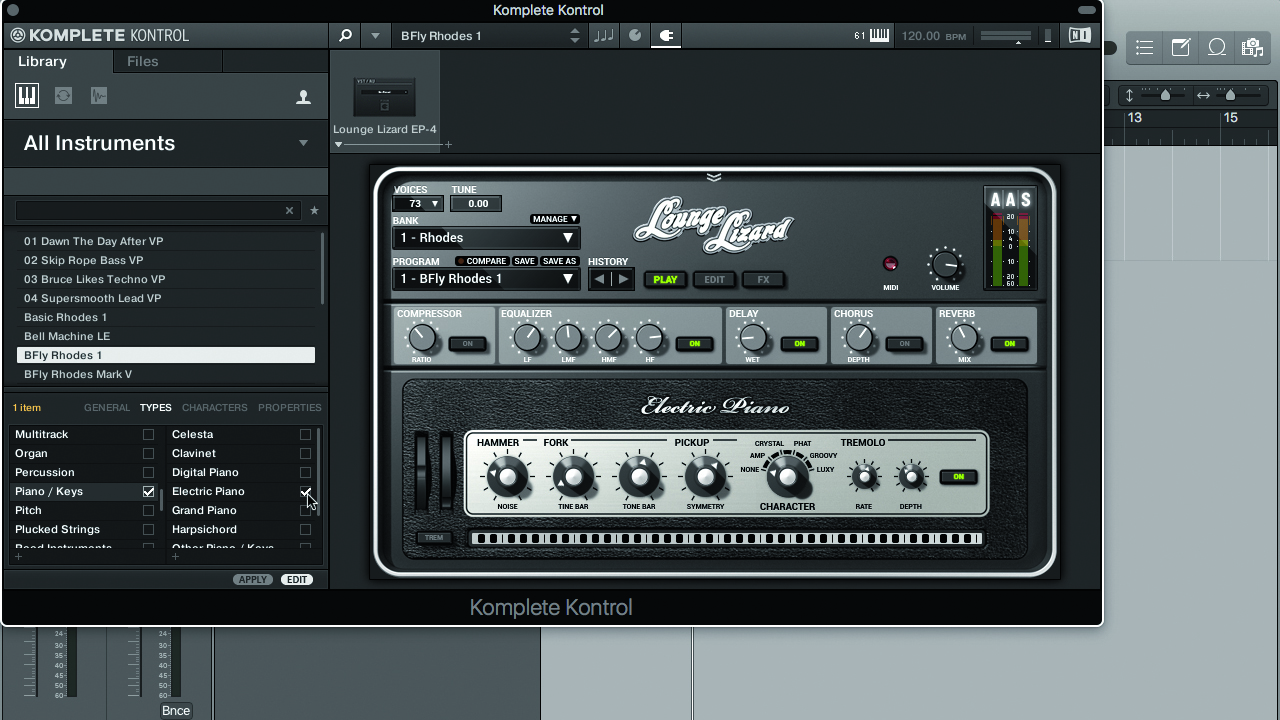Image resolution: width=1280 pixels, height=720 pixels.
Task: Check the Percussion type checkbox
Action: coord(148,473)
